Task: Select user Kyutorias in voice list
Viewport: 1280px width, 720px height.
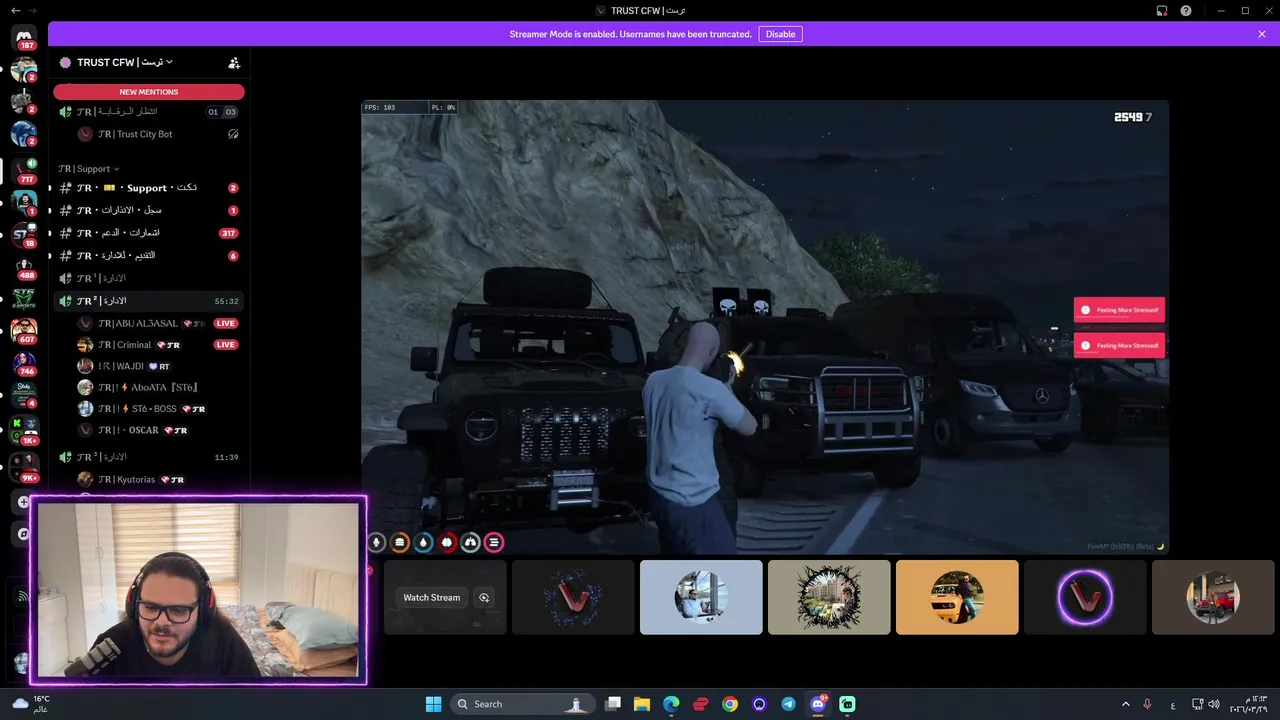Action: [157, 480]
